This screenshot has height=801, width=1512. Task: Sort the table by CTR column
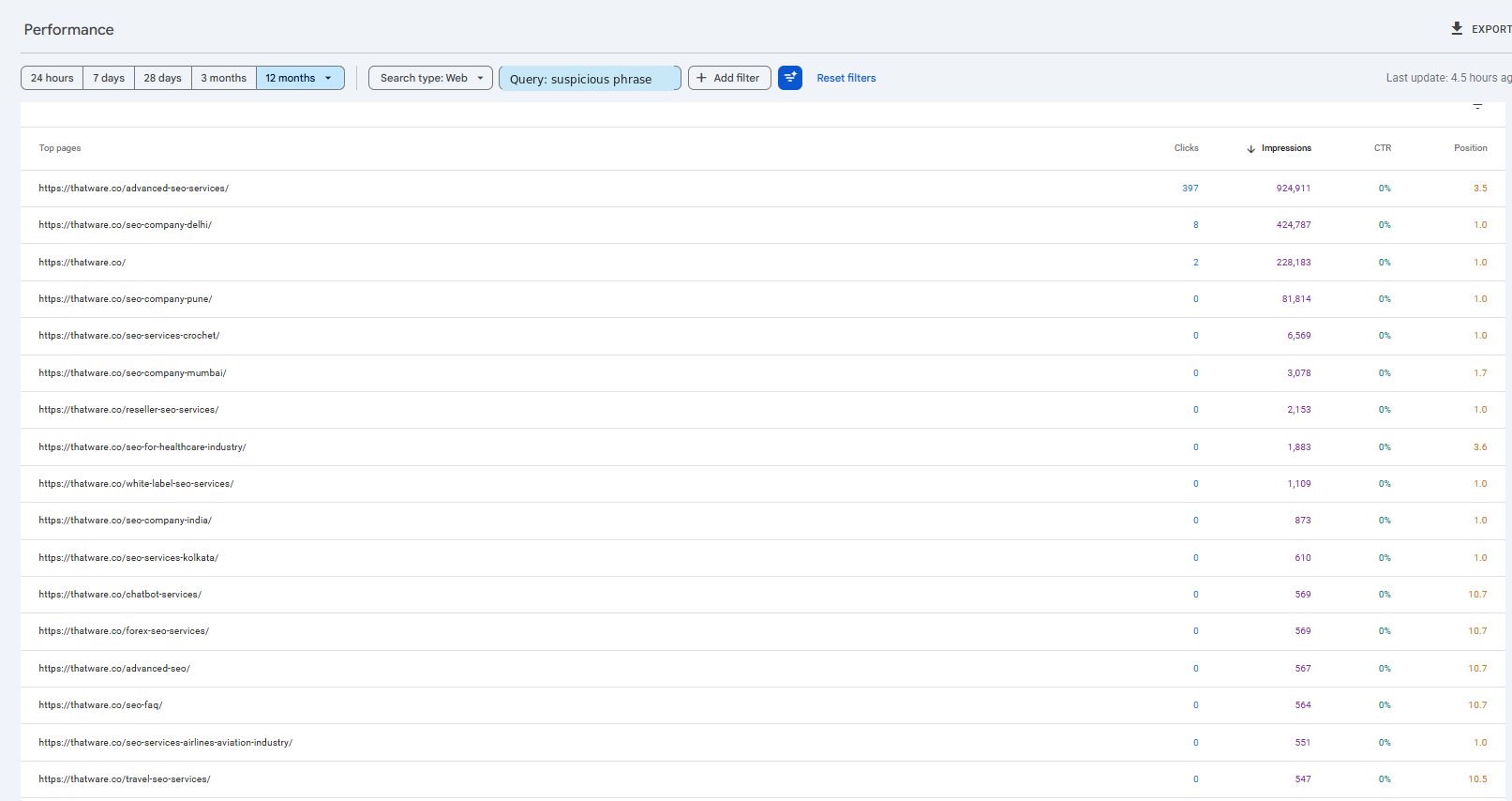pos(1383,148)
